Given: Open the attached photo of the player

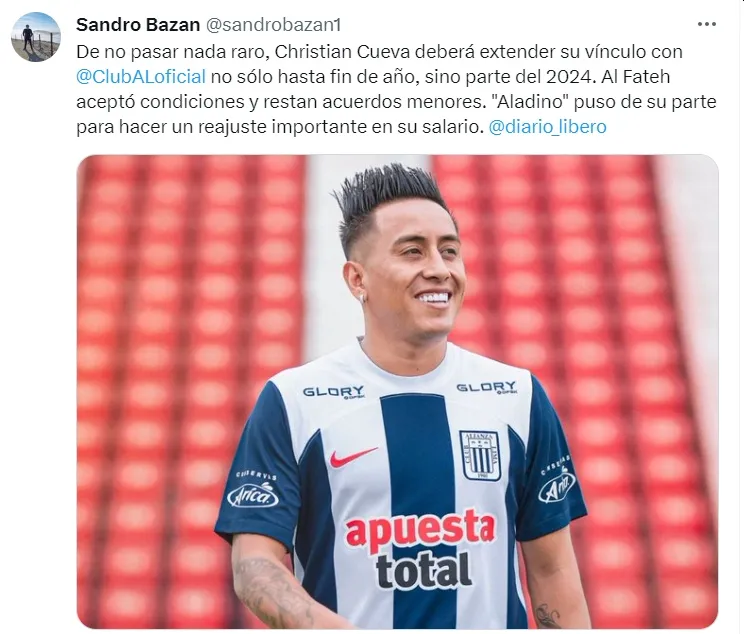Looking at the screenshot, I should click(397, 392).
